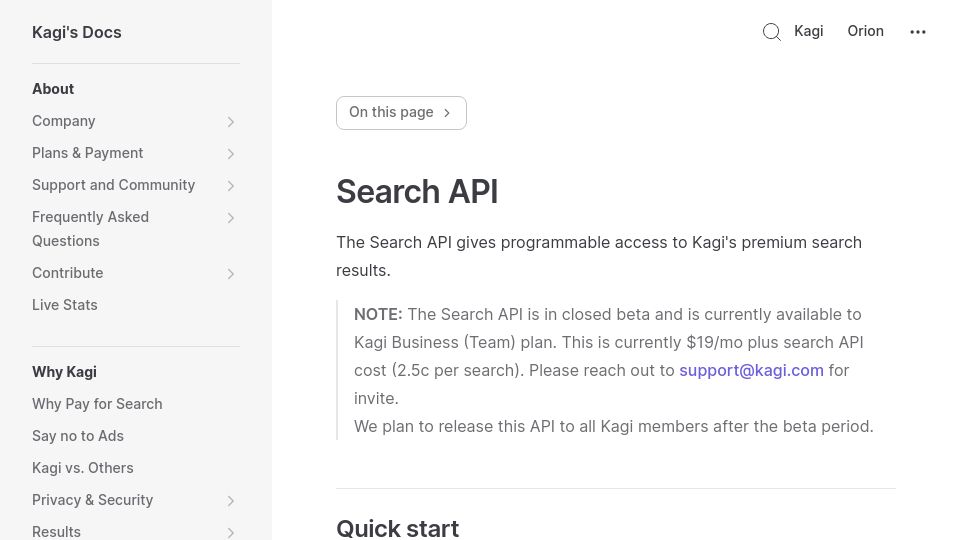The width and height of the screenshot is (960, 540).
Task: Expand the On this page outline
Action: [401, 113]
